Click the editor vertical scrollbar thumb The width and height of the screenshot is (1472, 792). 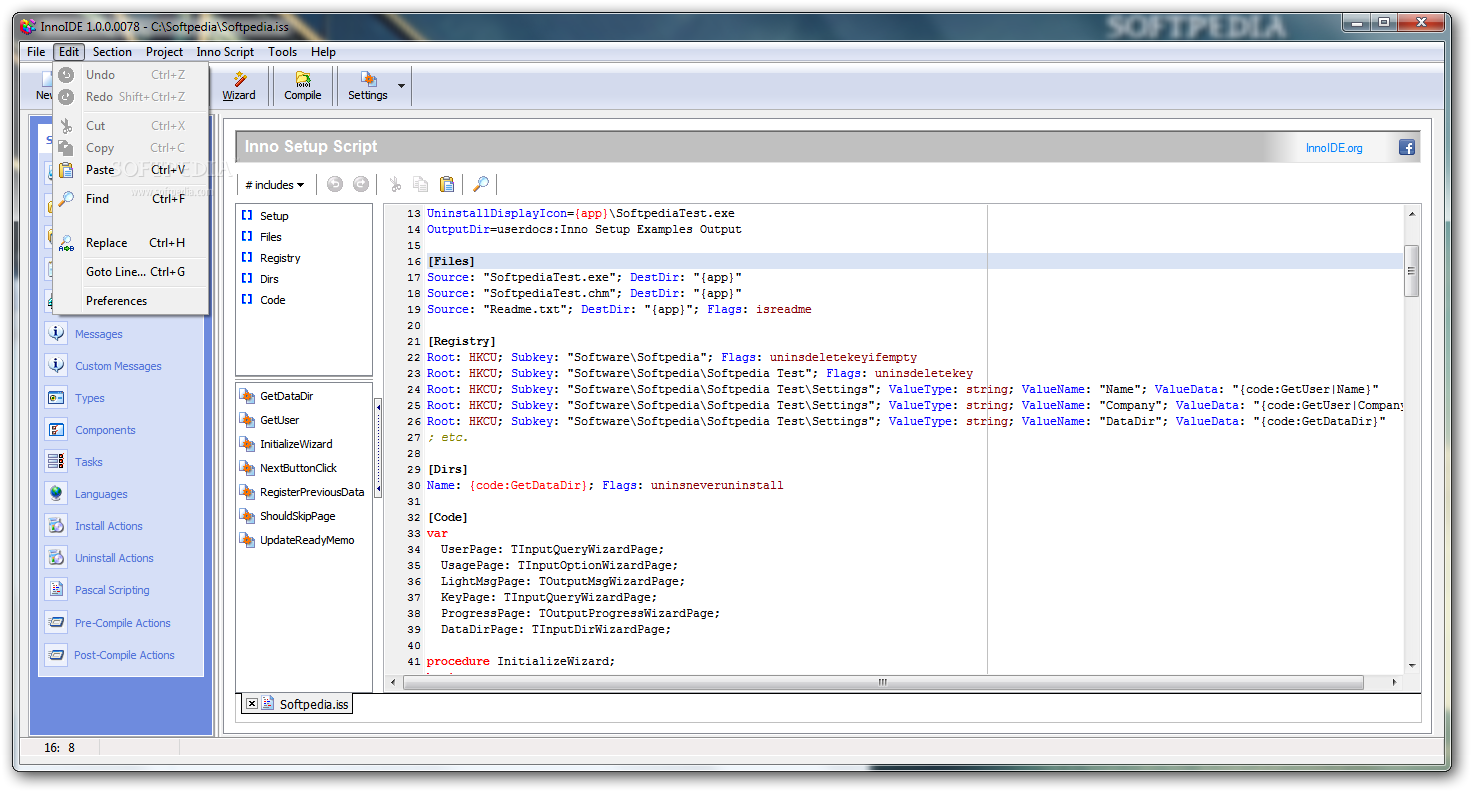click(x=1411, y=271)
